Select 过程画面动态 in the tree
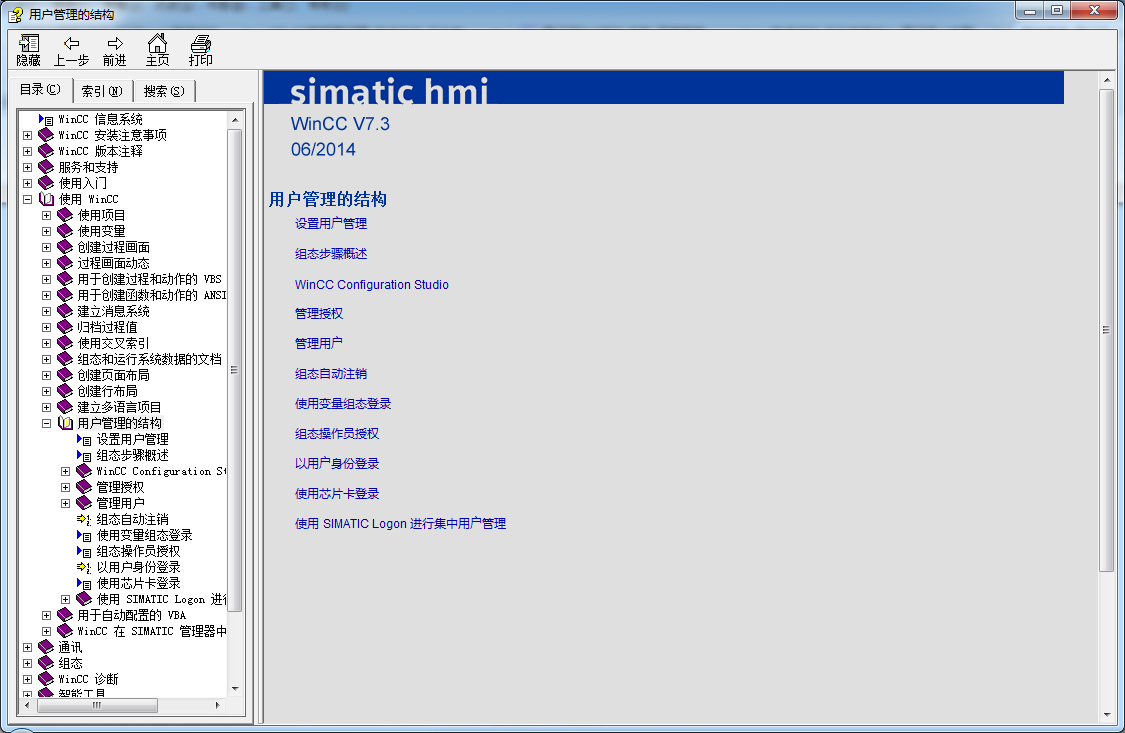This screenshot has height=733, width=1125. point(113,263)
